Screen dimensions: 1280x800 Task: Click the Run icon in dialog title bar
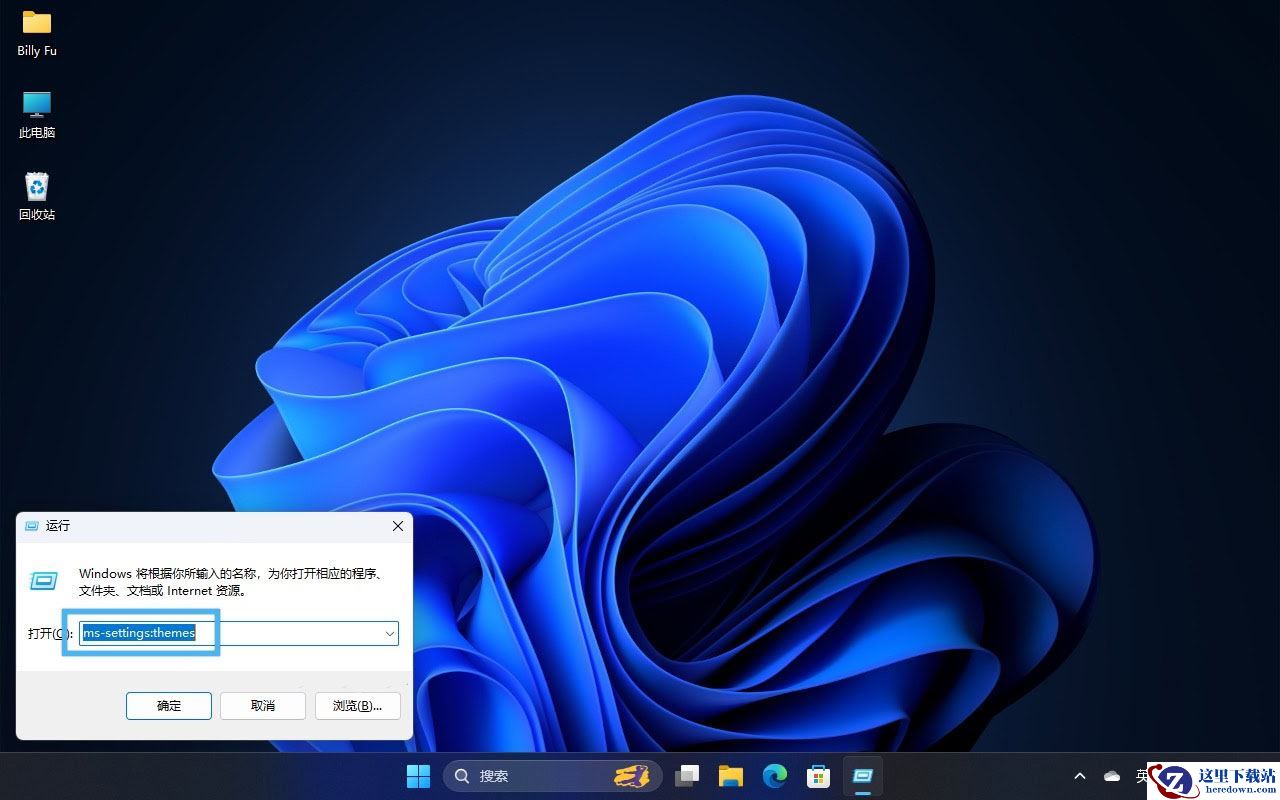point(31,526)
